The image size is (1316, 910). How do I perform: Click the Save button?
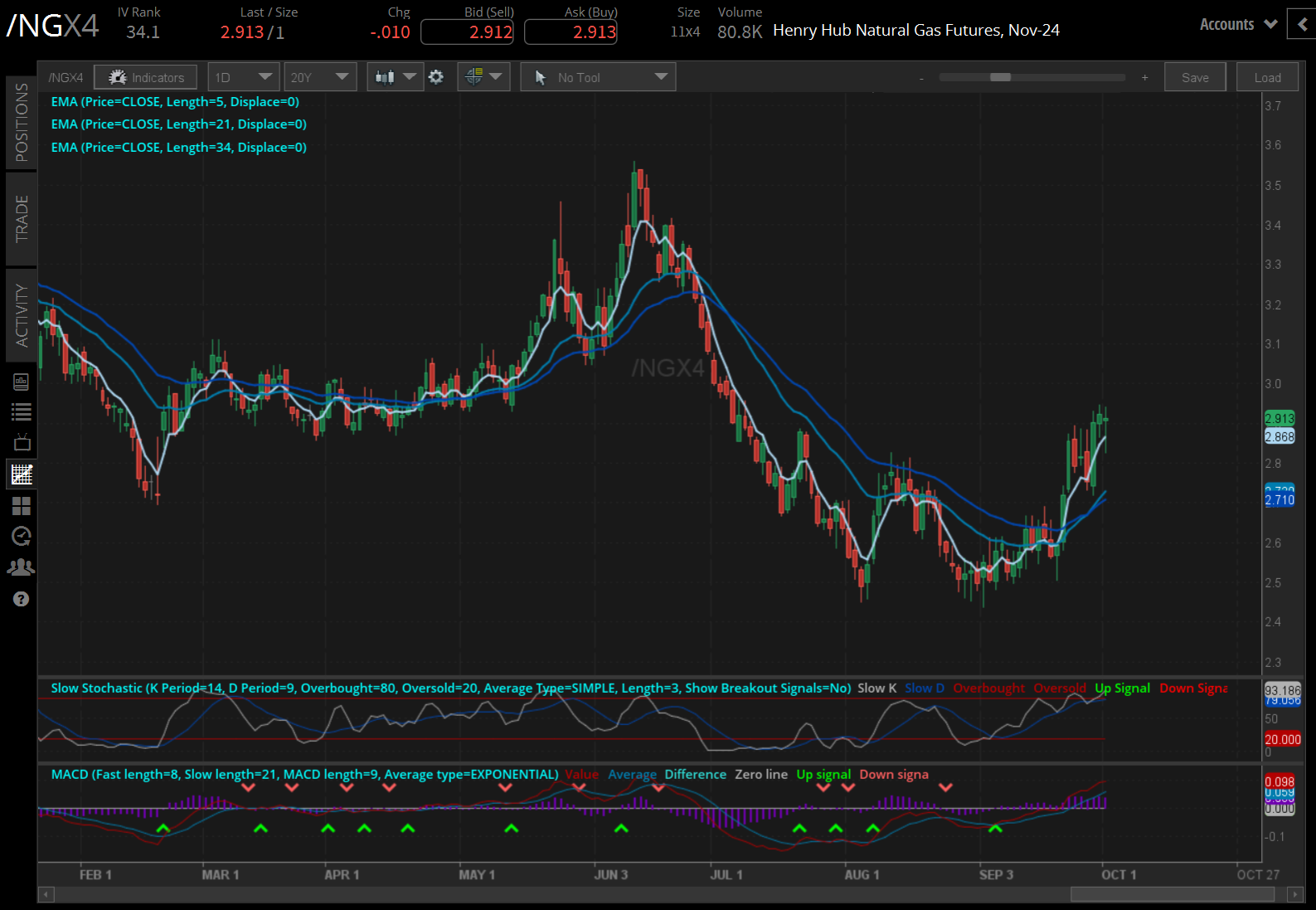[x=1195, y=77]
